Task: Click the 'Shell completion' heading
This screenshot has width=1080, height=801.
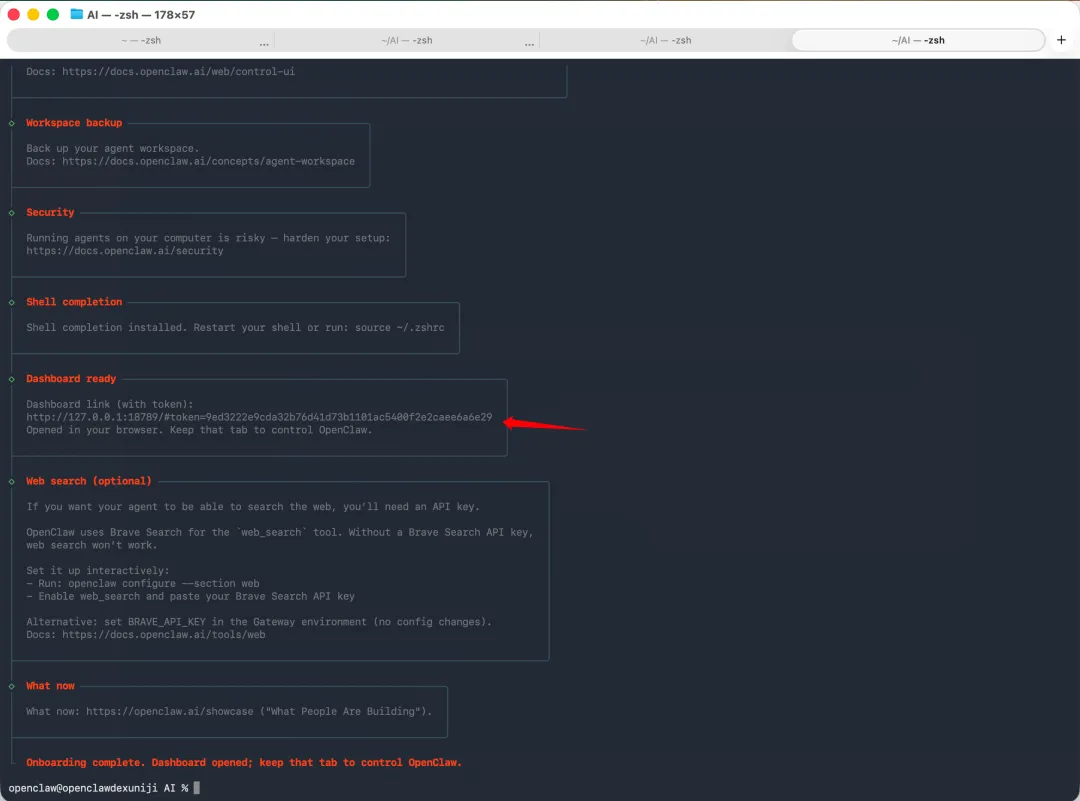Action: [74, 302]
